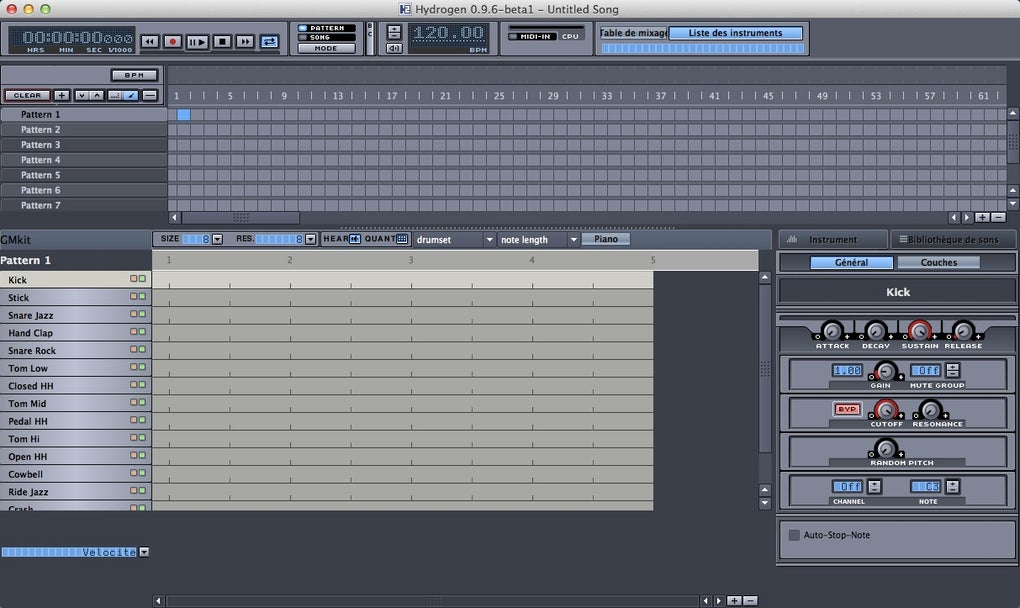Click song editor zoom-out minus icon
Screen dimensions: 1020x608
(x=998, y=217)
